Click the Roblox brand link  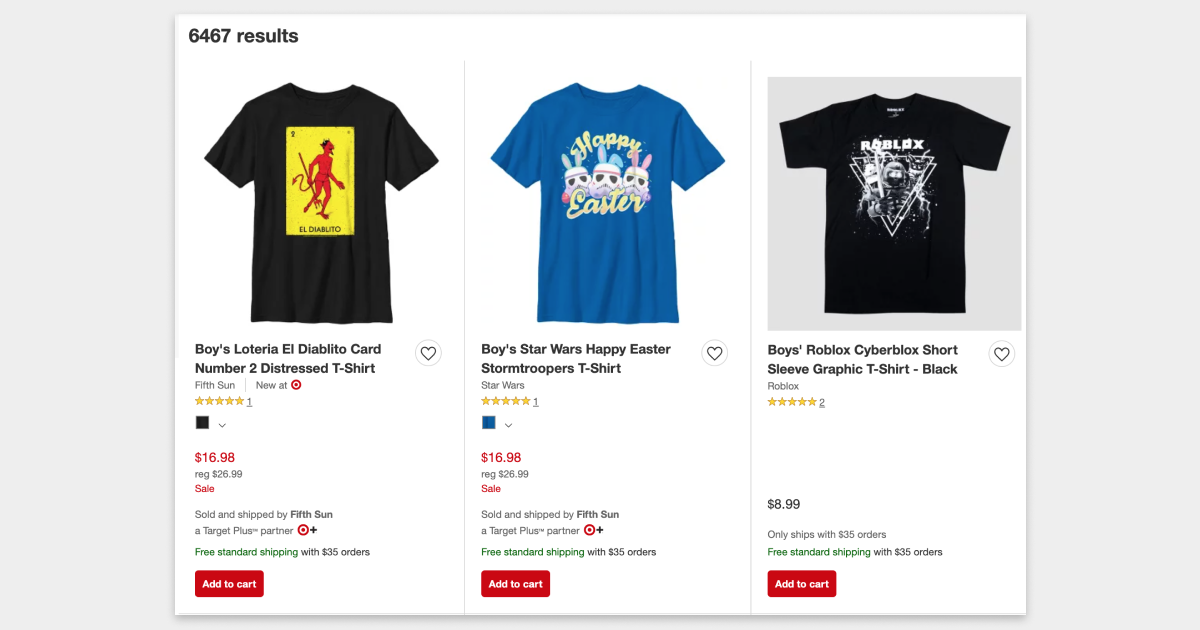[783, 386]
